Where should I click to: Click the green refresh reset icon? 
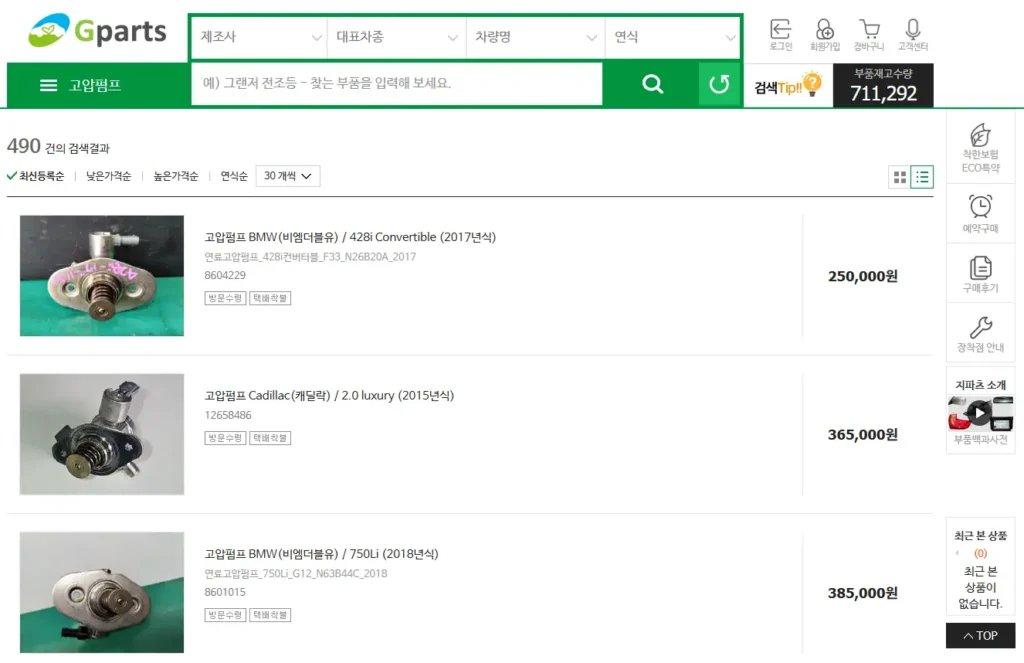point(719,85)
